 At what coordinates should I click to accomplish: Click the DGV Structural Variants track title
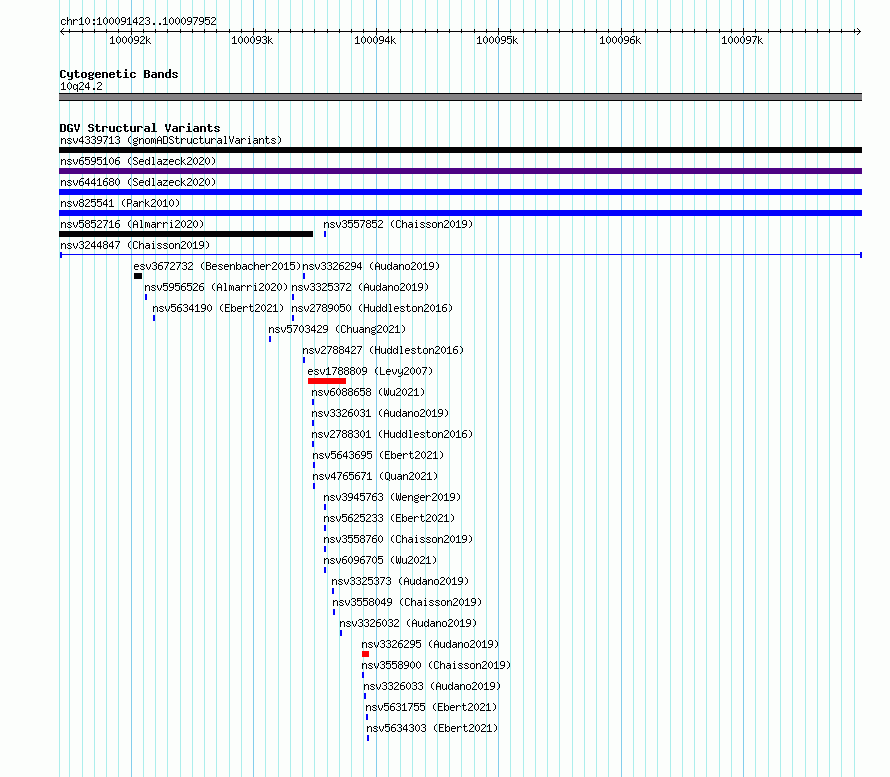point(140,128)
